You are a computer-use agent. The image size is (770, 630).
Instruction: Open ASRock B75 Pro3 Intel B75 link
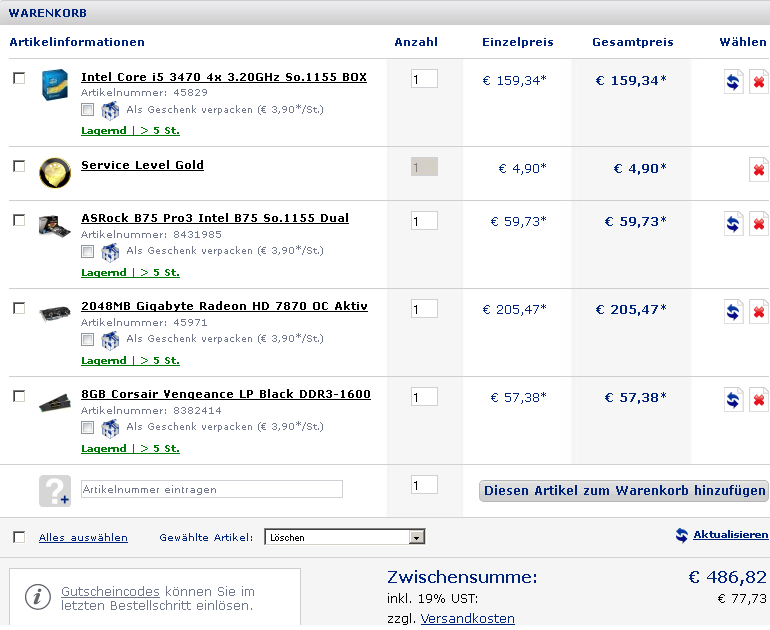(x=215, y=218)
